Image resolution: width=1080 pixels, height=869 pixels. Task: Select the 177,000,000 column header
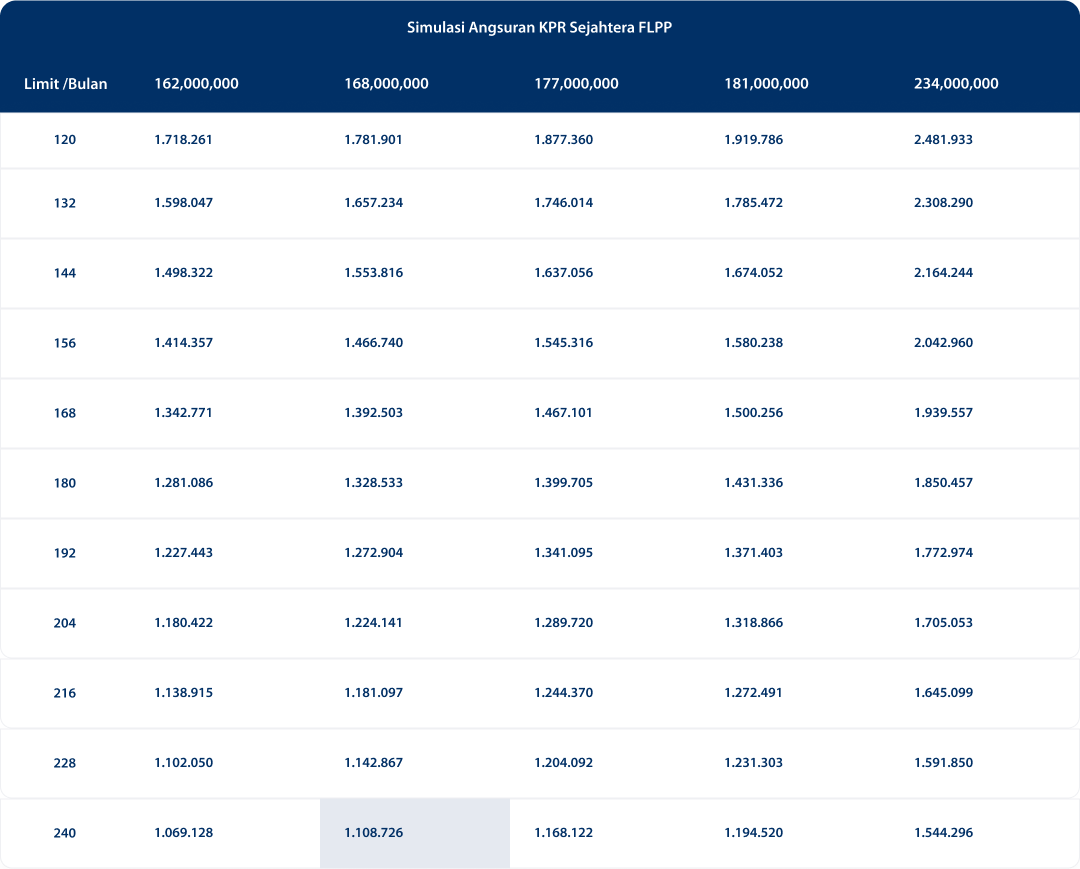[x=577, y=84]
